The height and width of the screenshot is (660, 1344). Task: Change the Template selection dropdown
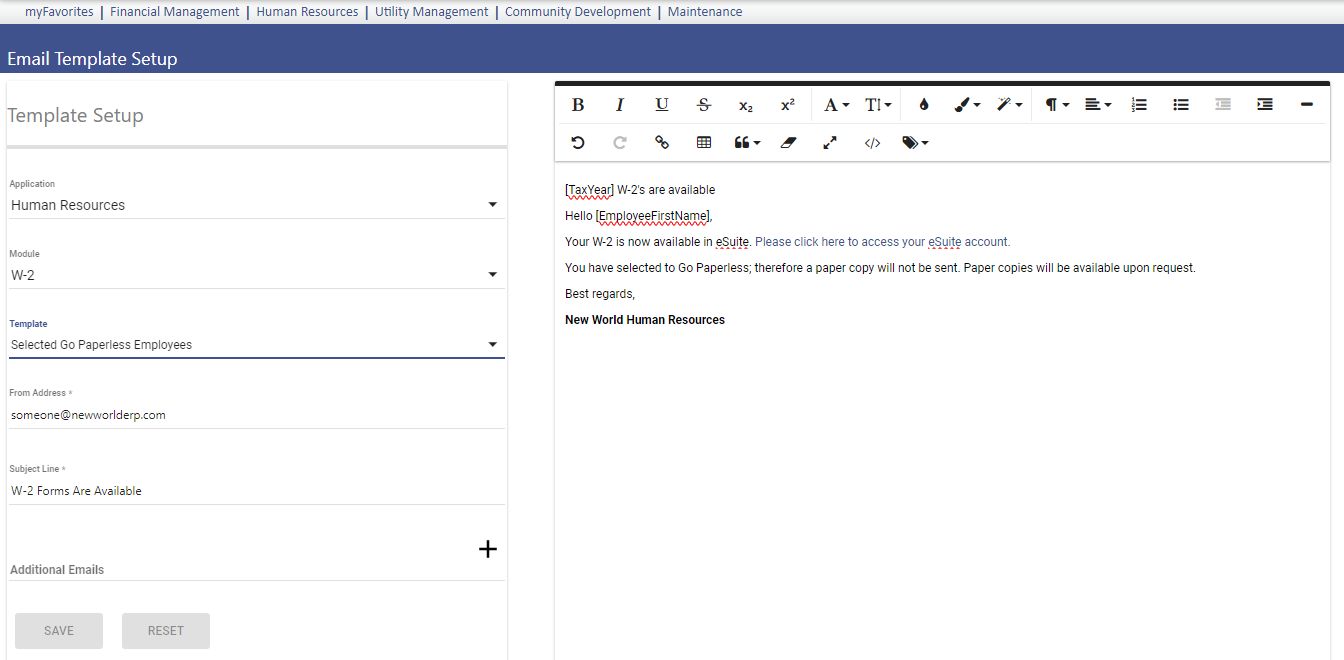pyautogui.click(x=491, y=344)
